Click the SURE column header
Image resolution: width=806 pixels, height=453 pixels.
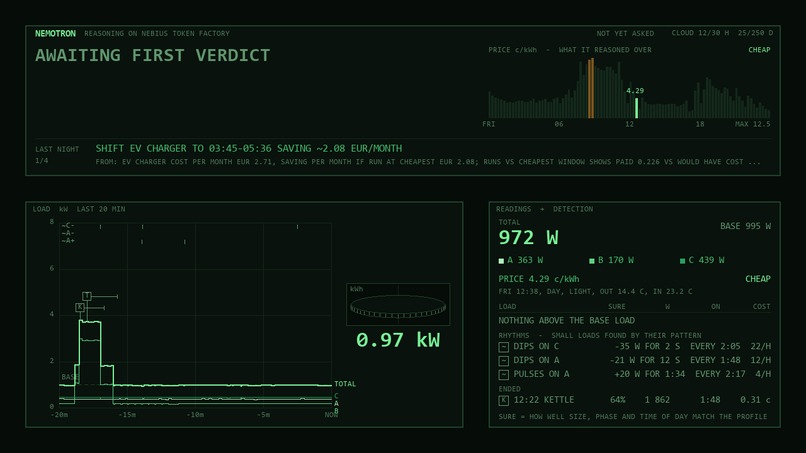point(617,306)
